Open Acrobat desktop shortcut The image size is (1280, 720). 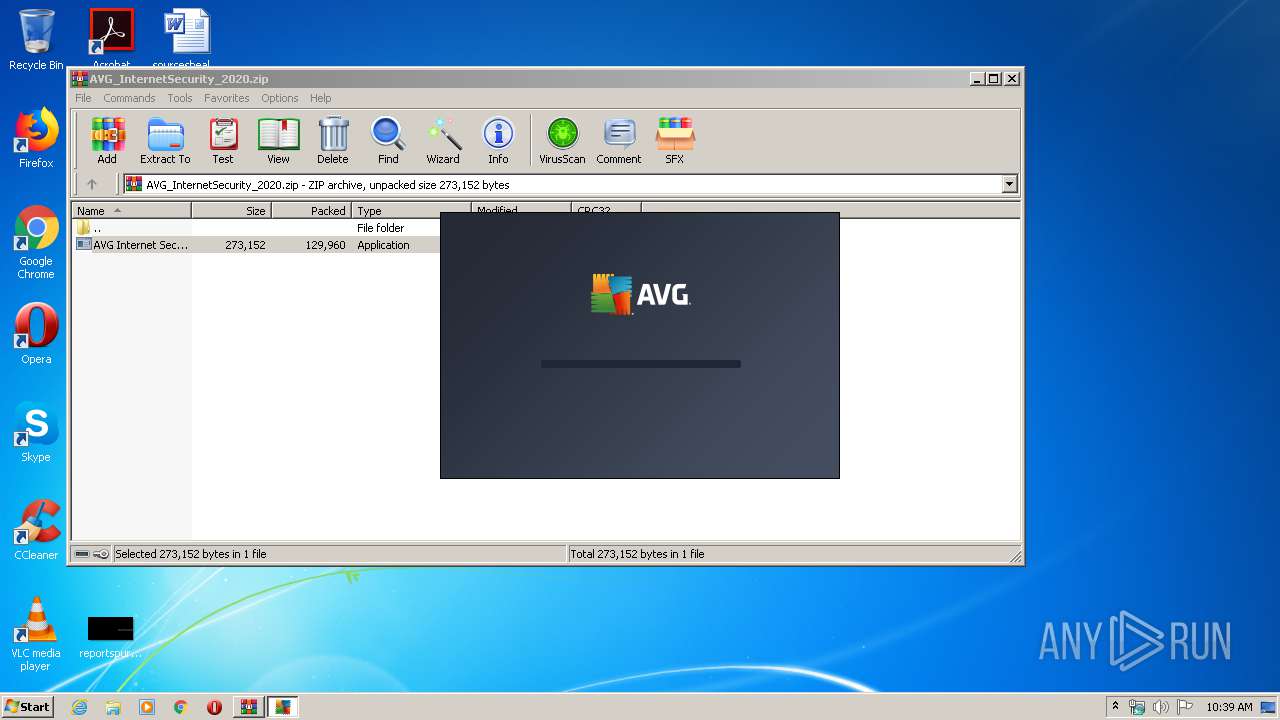[x=111, y=38]
